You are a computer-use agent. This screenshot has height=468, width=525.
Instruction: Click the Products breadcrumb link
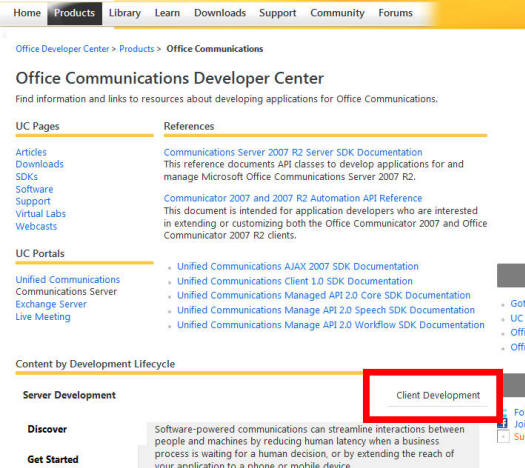click(137, 49)
